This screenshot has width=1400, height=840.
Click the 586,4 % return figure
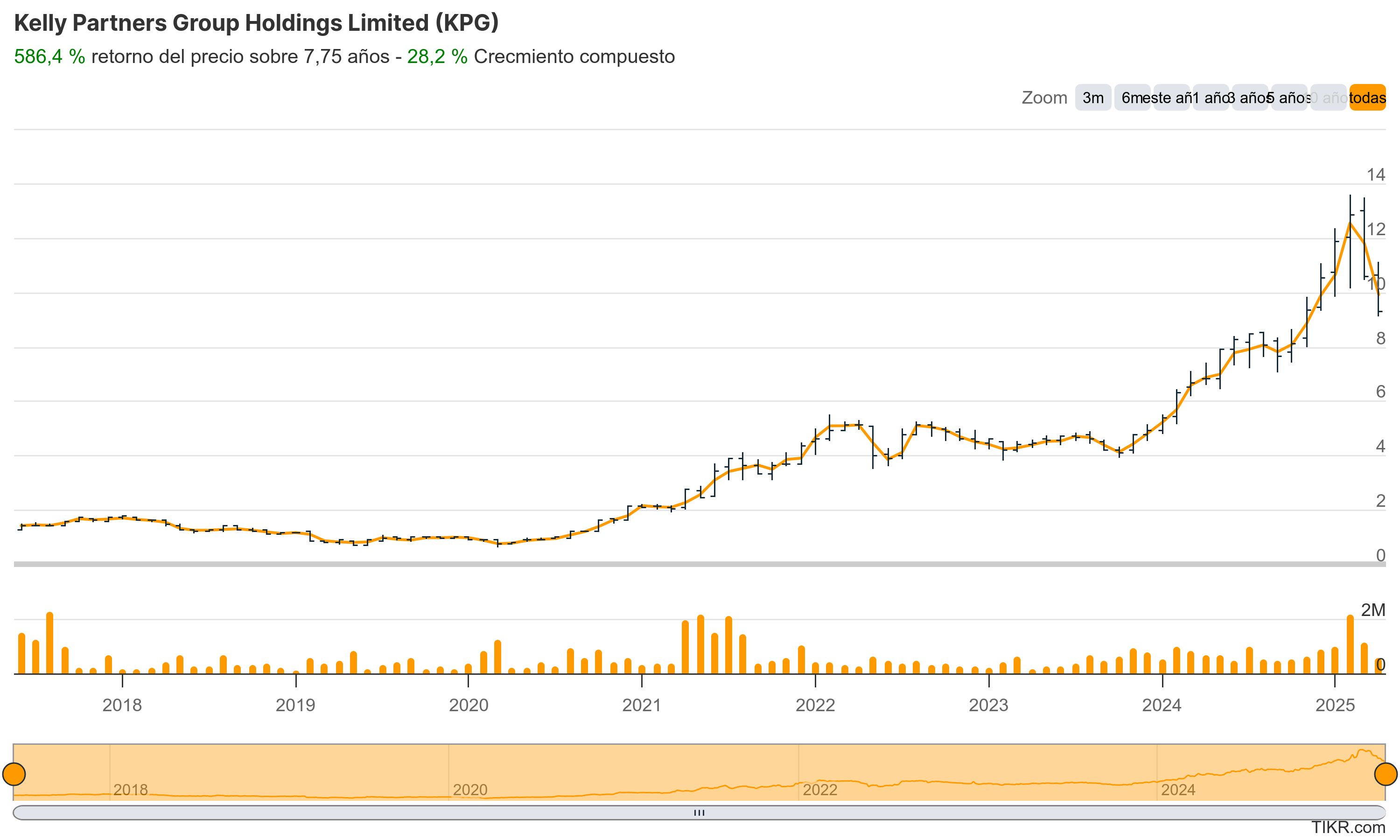click(49, 56)
